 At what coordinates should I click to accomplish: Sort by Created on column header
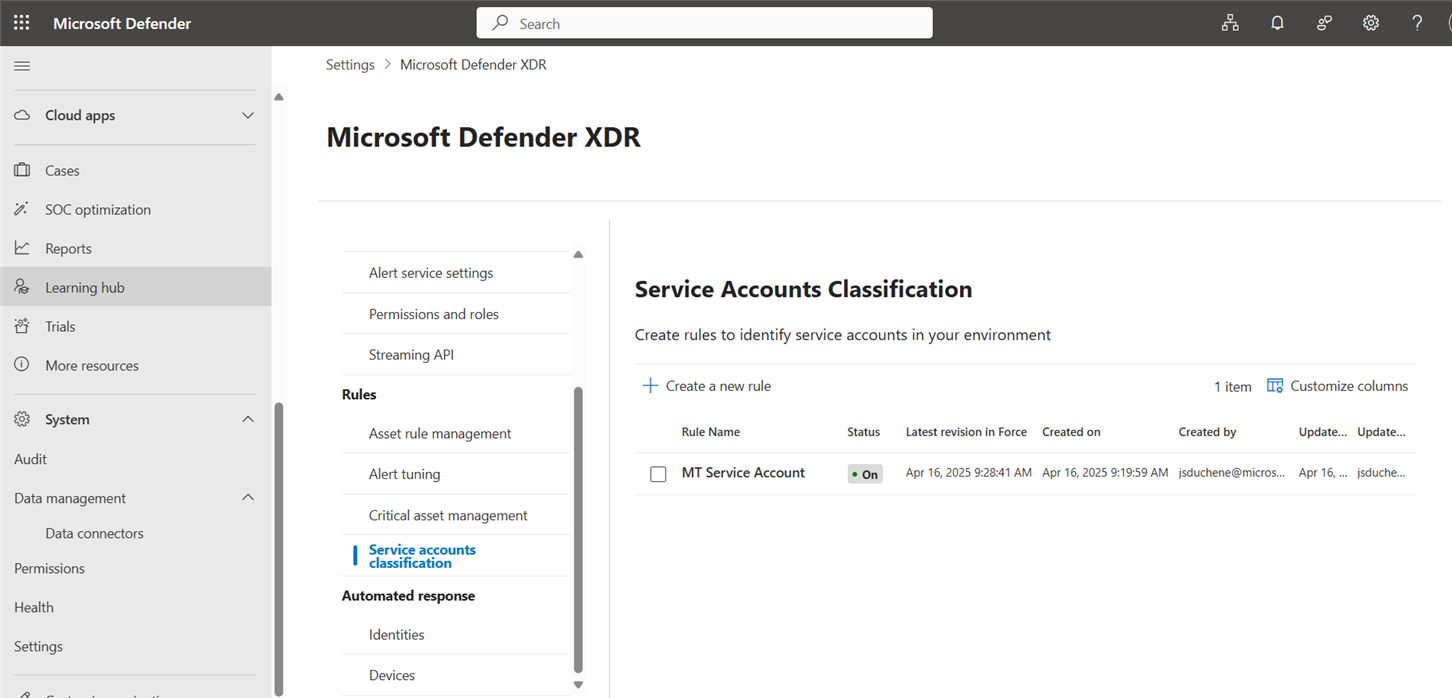click(x=1071, y=432)
